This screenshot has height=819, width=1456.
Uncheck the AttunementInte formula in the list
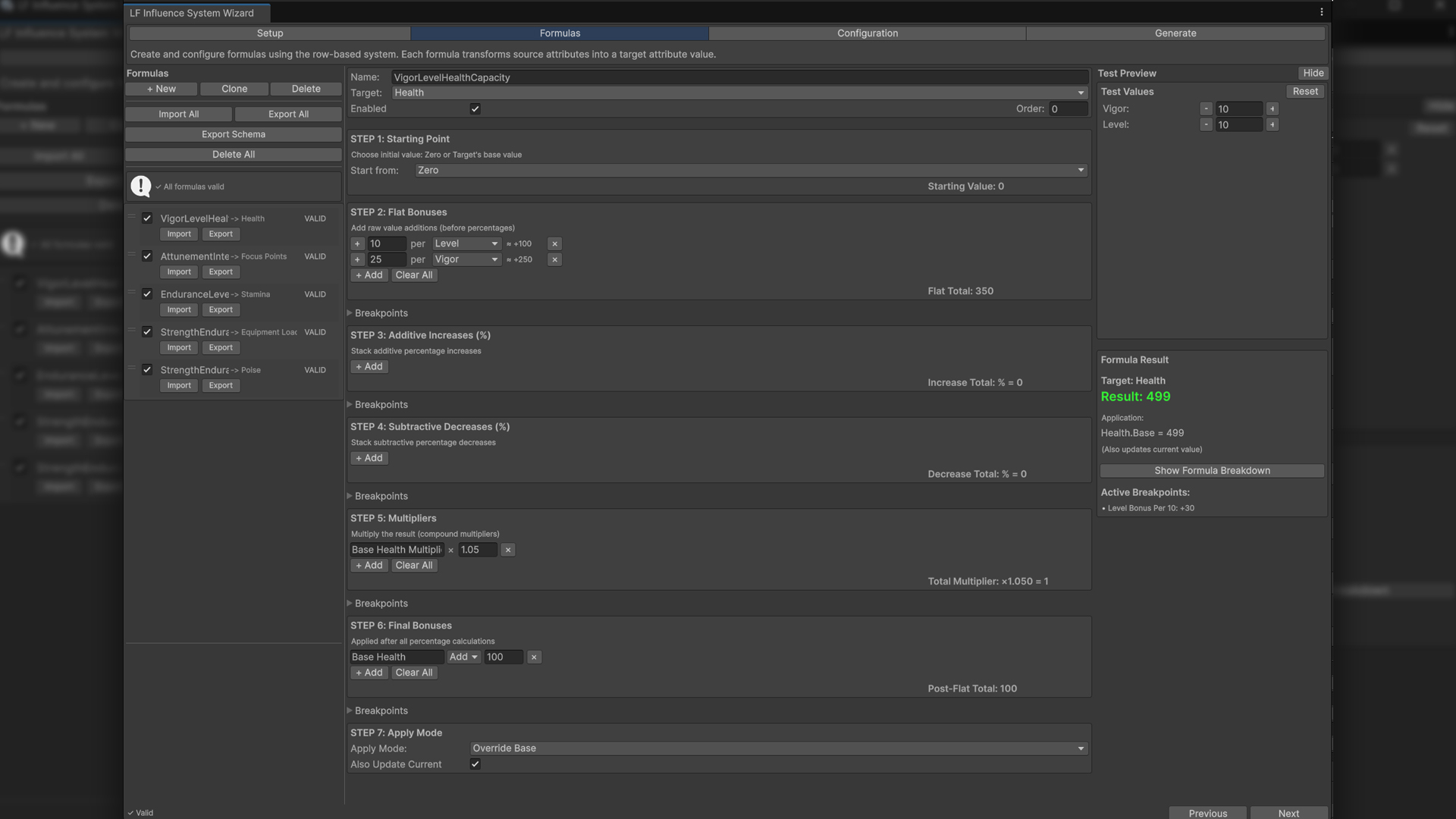[x=148, y=256]
